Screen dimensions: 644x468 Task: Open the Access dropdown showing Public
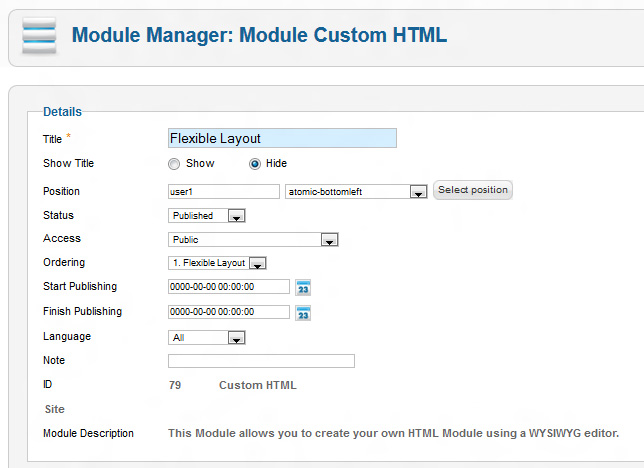pos(329,240)
